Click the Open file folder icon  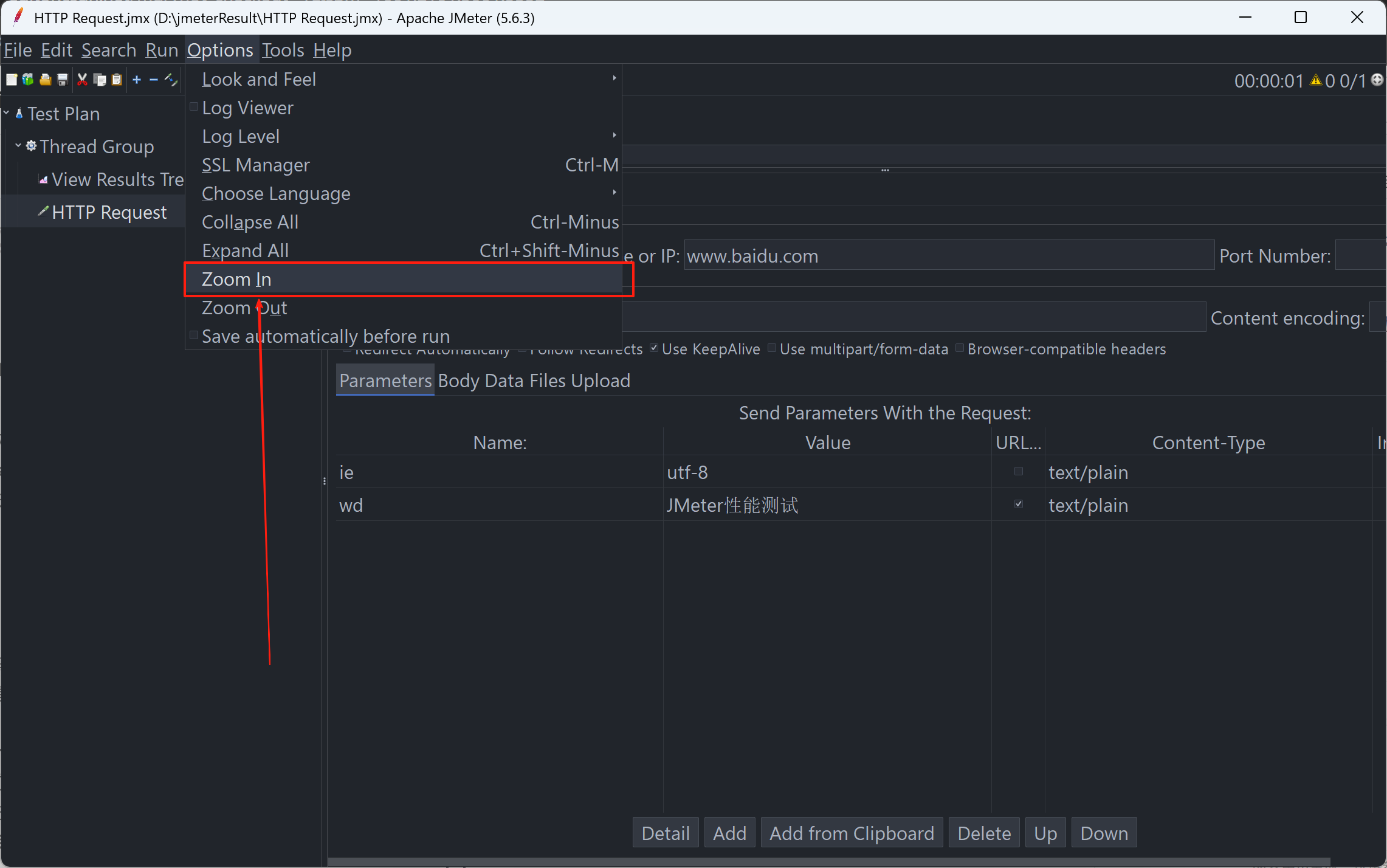(x=46, y=80)
